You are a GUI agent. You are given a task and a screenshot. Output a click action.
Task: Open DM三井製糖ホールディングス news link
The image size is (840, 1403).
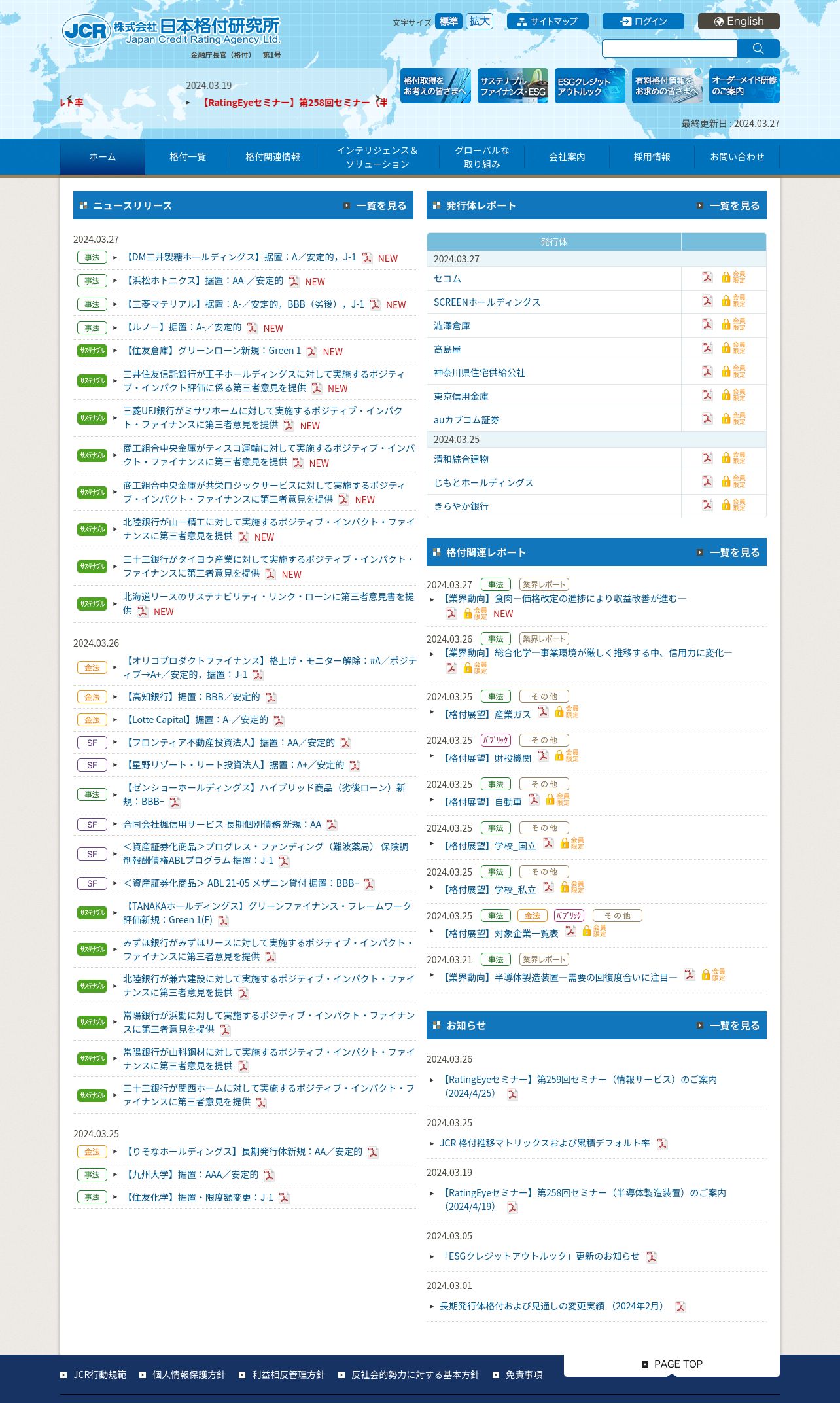(240, 257)
